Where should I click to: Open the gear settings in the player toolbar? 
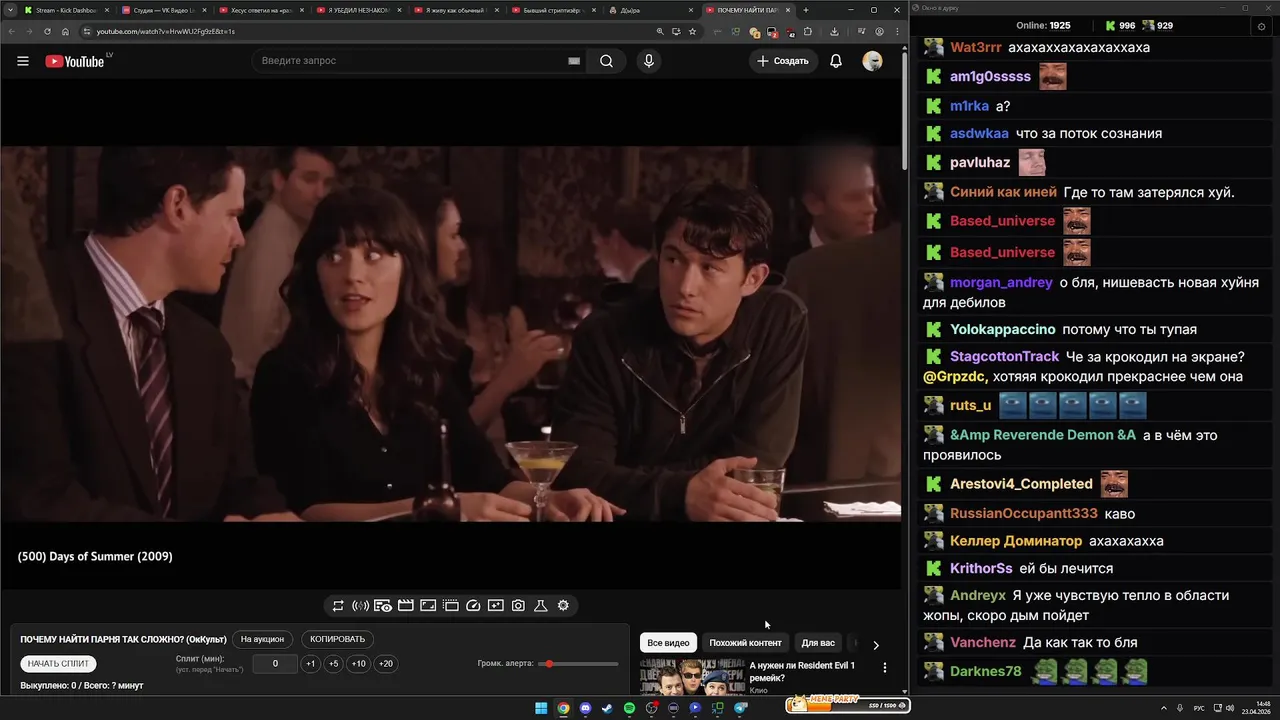(563, 606)
